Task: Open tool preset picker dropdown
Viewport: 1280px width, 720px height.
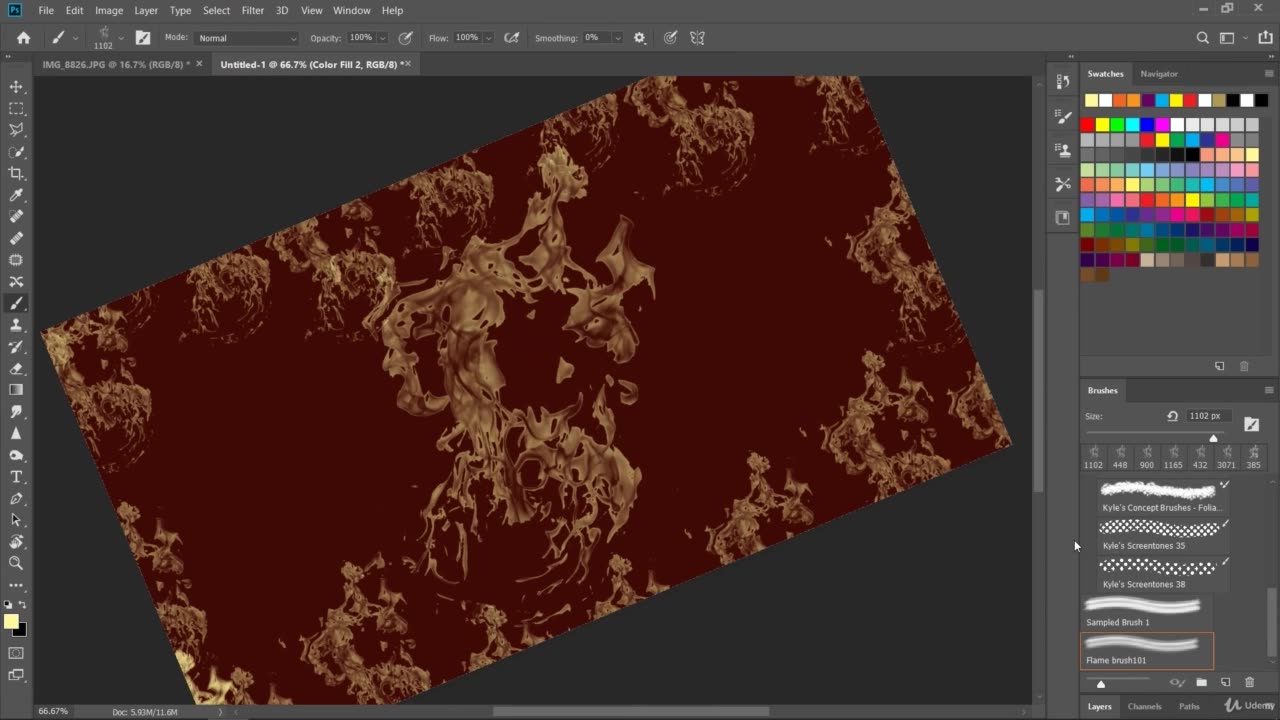Action: pos(75,38)
